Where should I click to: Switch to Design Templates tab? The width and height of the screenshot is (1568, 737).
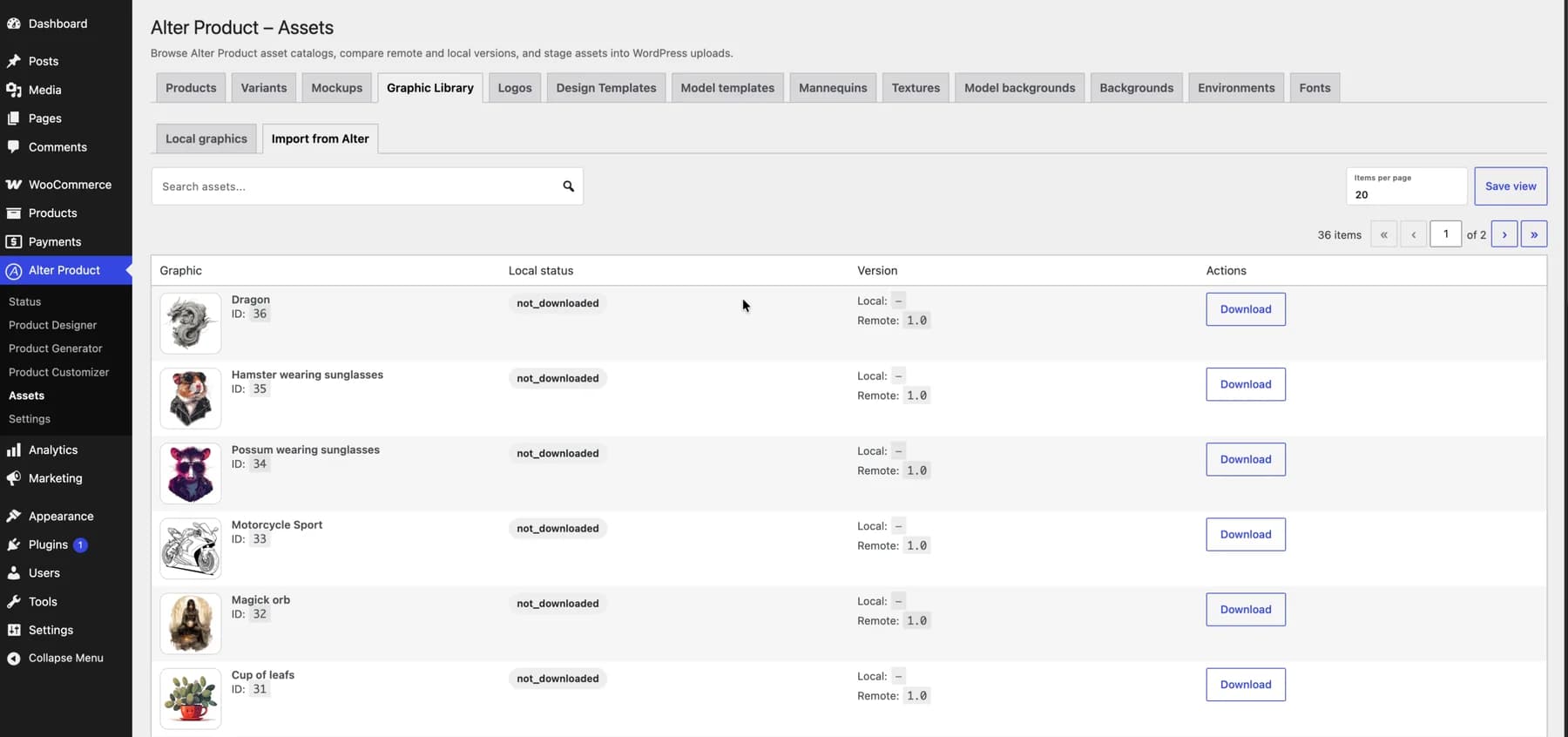[606, 88]
